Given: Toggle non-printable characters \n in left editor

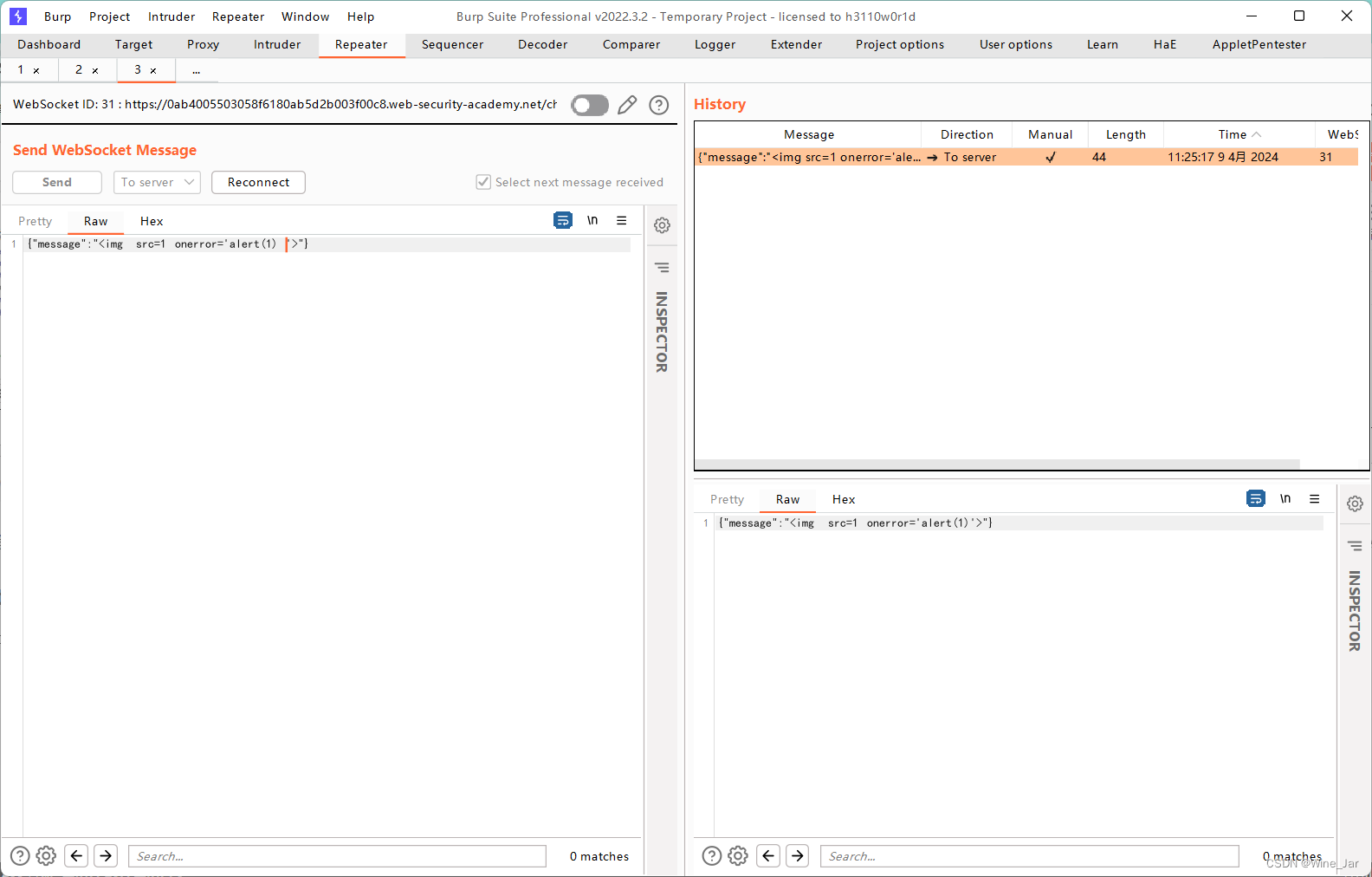Looking at the screenshot, I should pyautogui.click(x=592, y=220).
